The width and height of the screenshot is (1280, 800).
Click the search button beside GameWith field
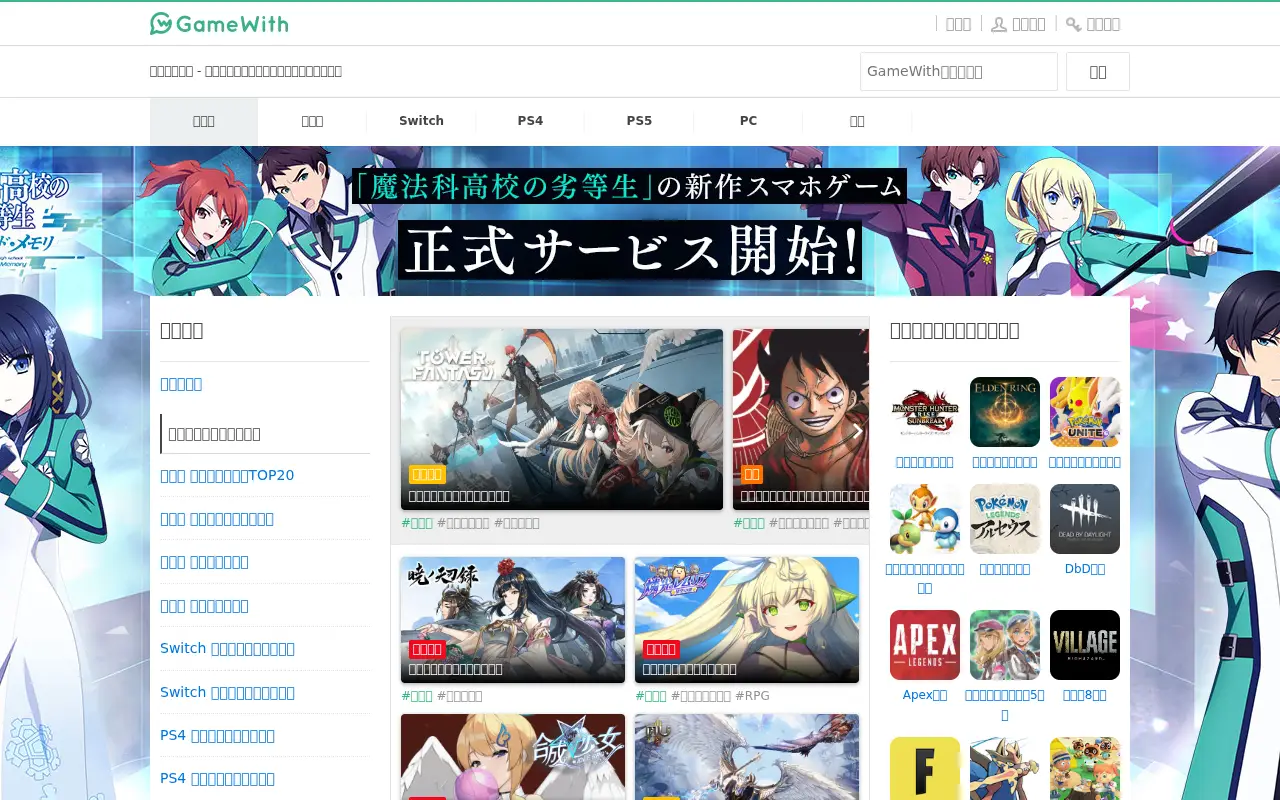coord(1098,72)
